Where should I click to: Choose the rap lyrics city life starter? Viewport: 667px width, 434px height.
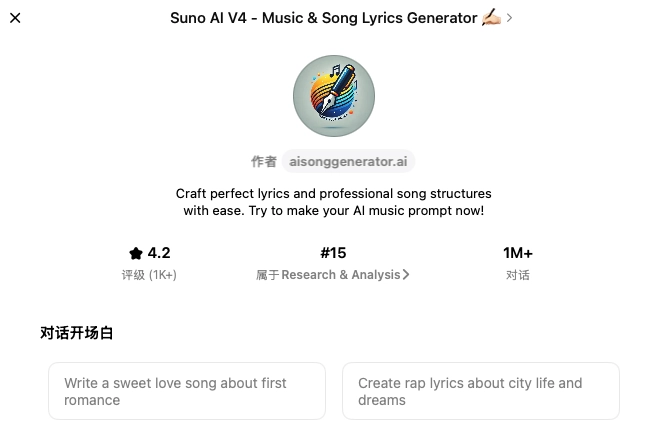pyautogui.click(x=481, y=391)
